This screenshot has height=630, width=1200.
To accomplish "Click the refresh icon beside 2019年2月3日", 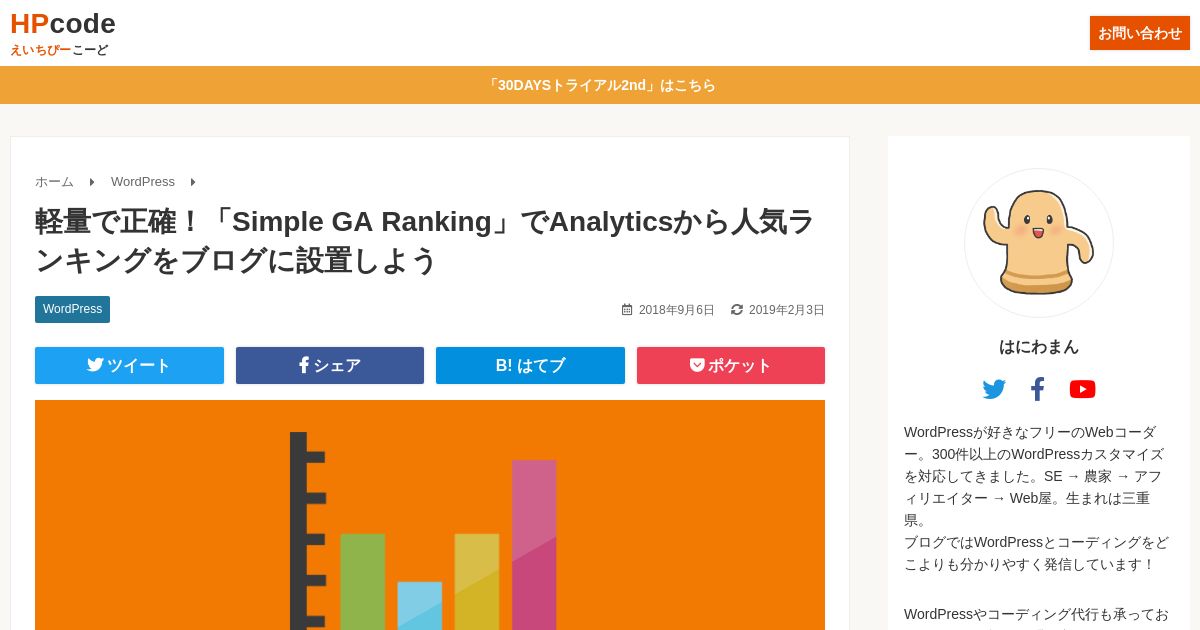I will pyautogui.click(x=737, y=310).
